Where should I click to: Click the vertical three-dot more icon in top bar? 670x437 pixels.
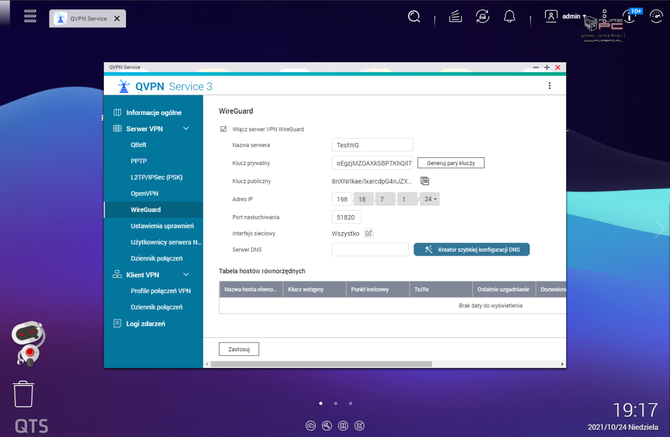604,16
